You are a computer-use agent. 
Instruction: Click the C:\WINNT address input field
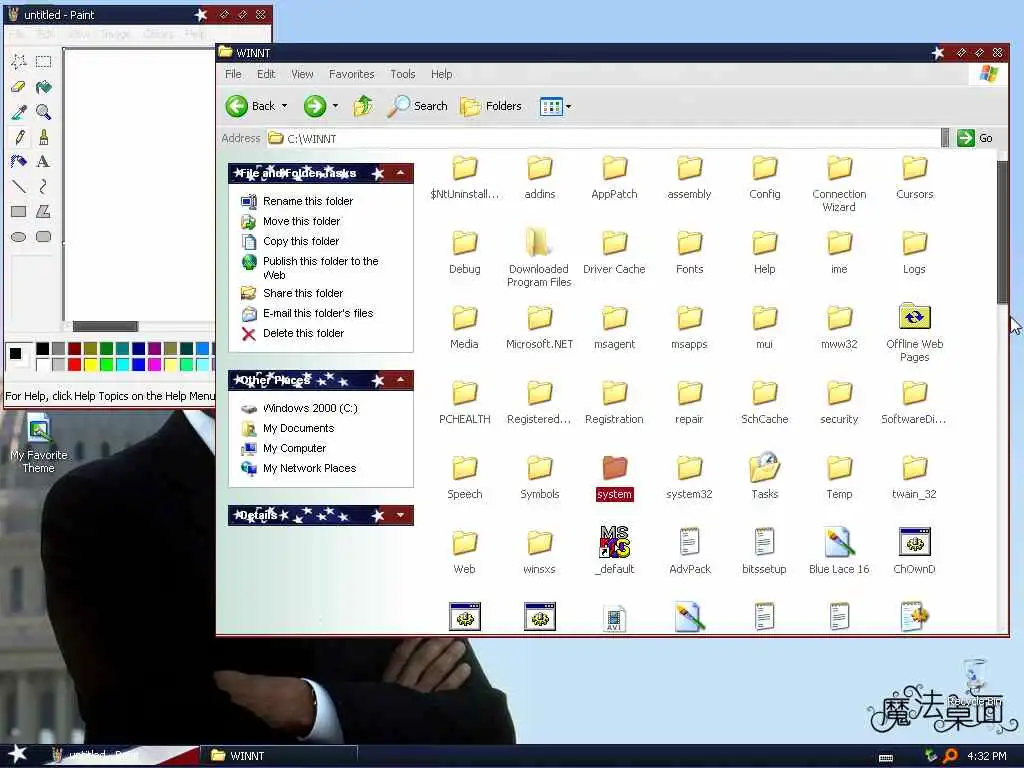604,138
